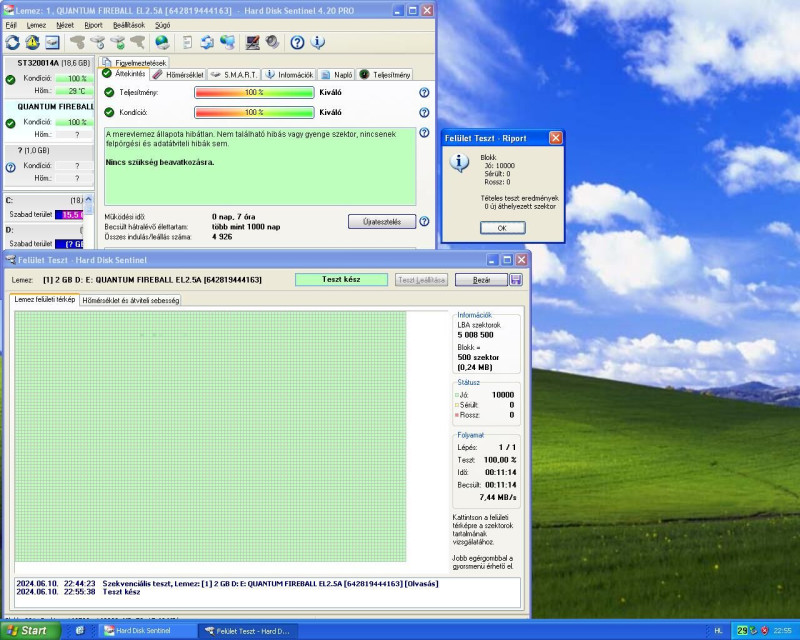Image resolution: width=800 pixels, height=640 pixels.
Task: Select the ST320014A disk in list
Action: 49,77
